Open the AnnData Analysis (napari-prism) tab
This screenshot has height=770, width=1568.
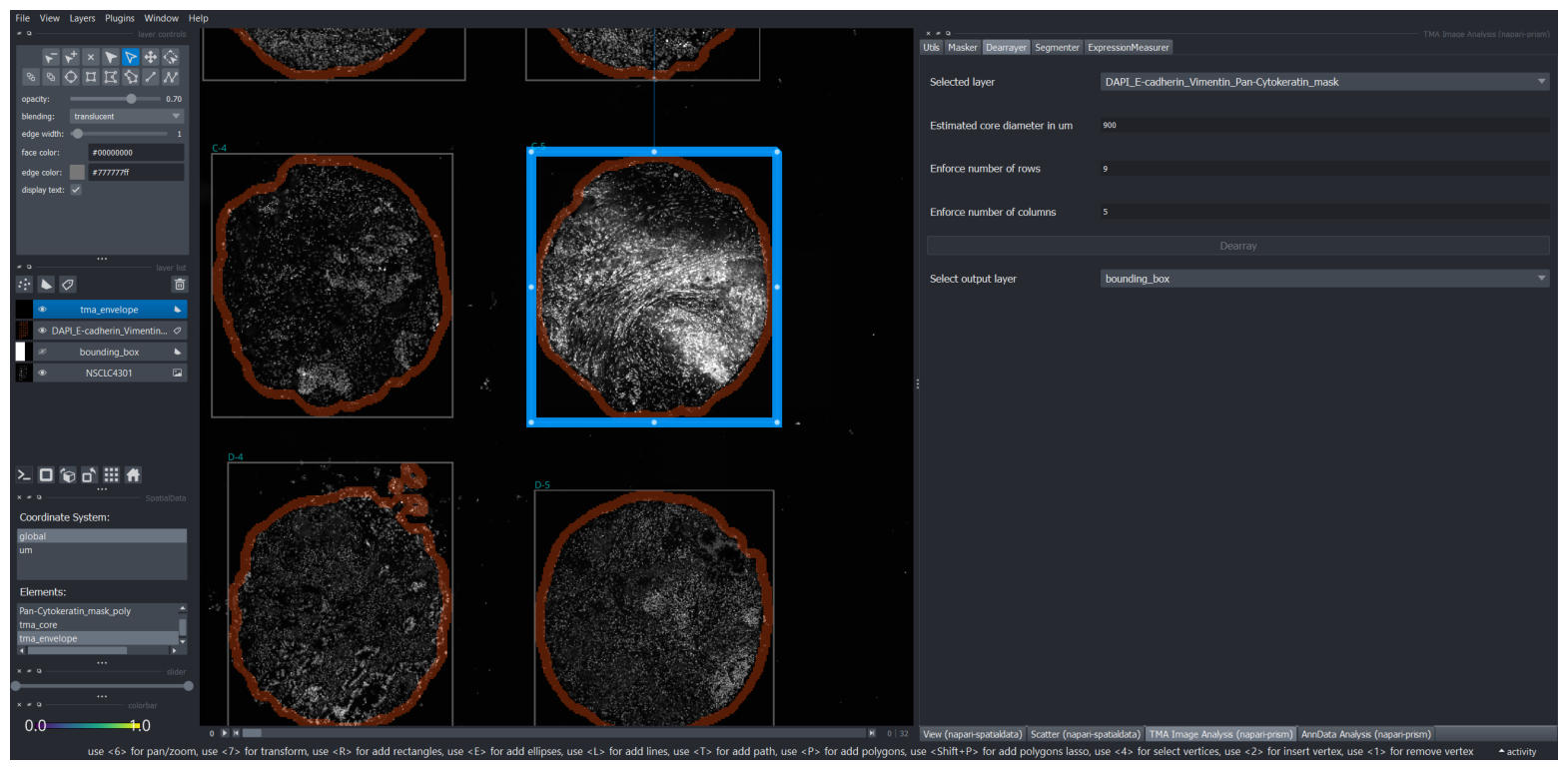point(1366,734)
